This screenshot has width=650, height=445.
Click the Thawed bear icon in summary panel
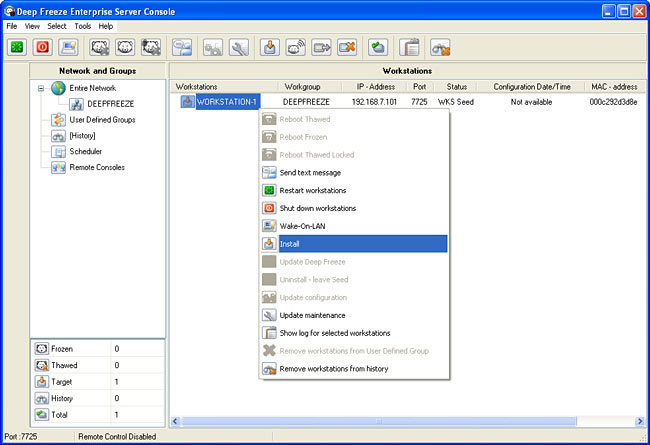coord(41,365)
